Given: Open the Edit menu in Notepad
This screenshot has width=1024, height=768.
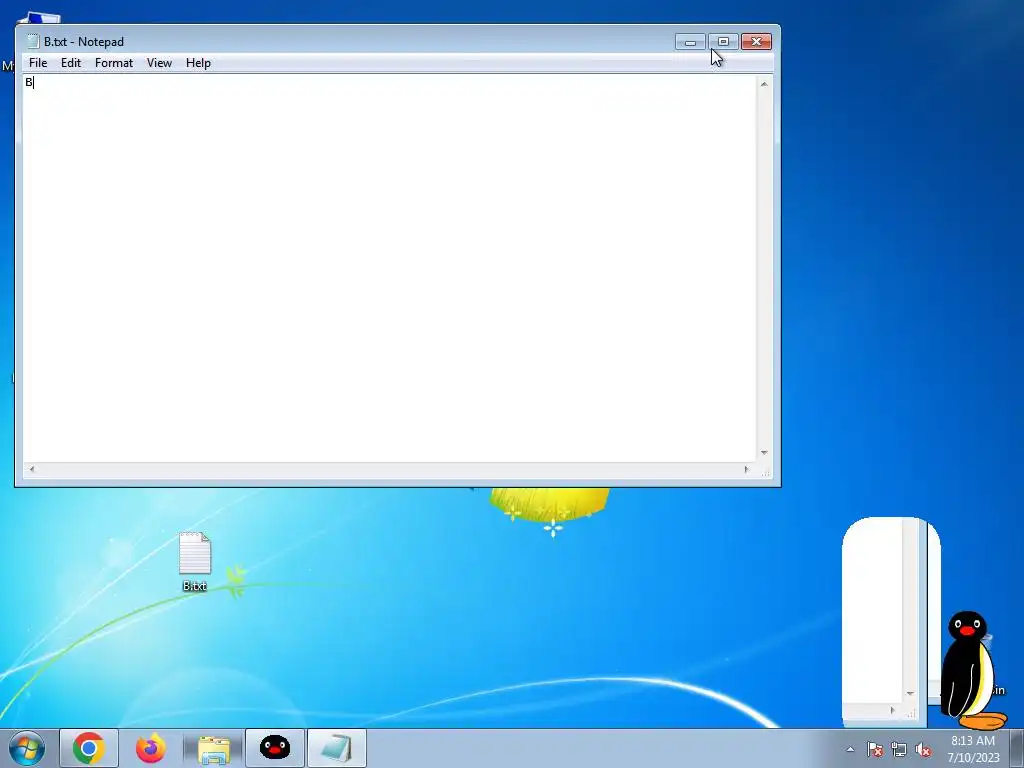Looking at the screenshot, I should 71,63.
